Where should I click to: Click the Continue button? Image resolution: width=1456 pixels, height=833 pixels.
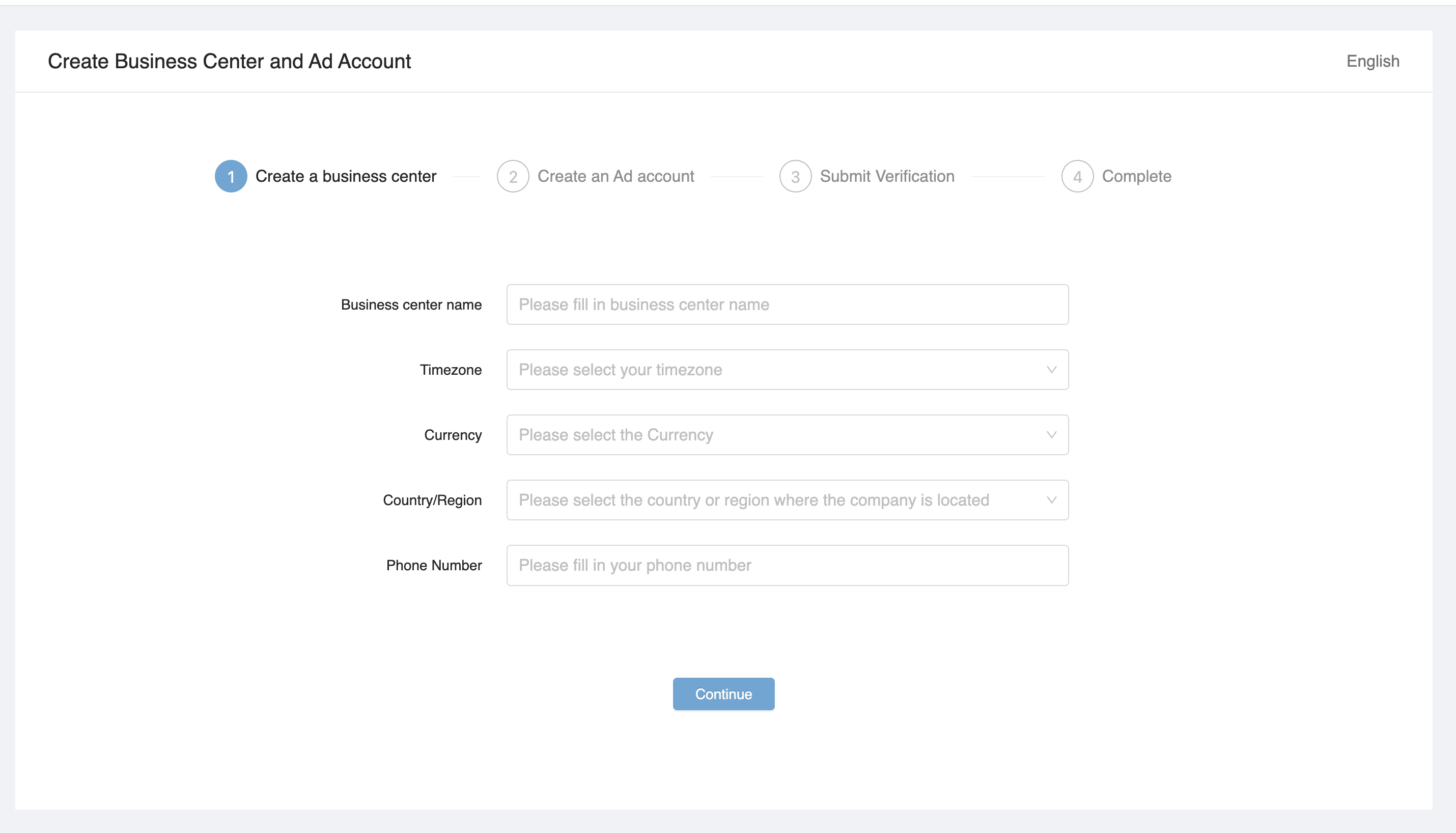coord(723,694)
